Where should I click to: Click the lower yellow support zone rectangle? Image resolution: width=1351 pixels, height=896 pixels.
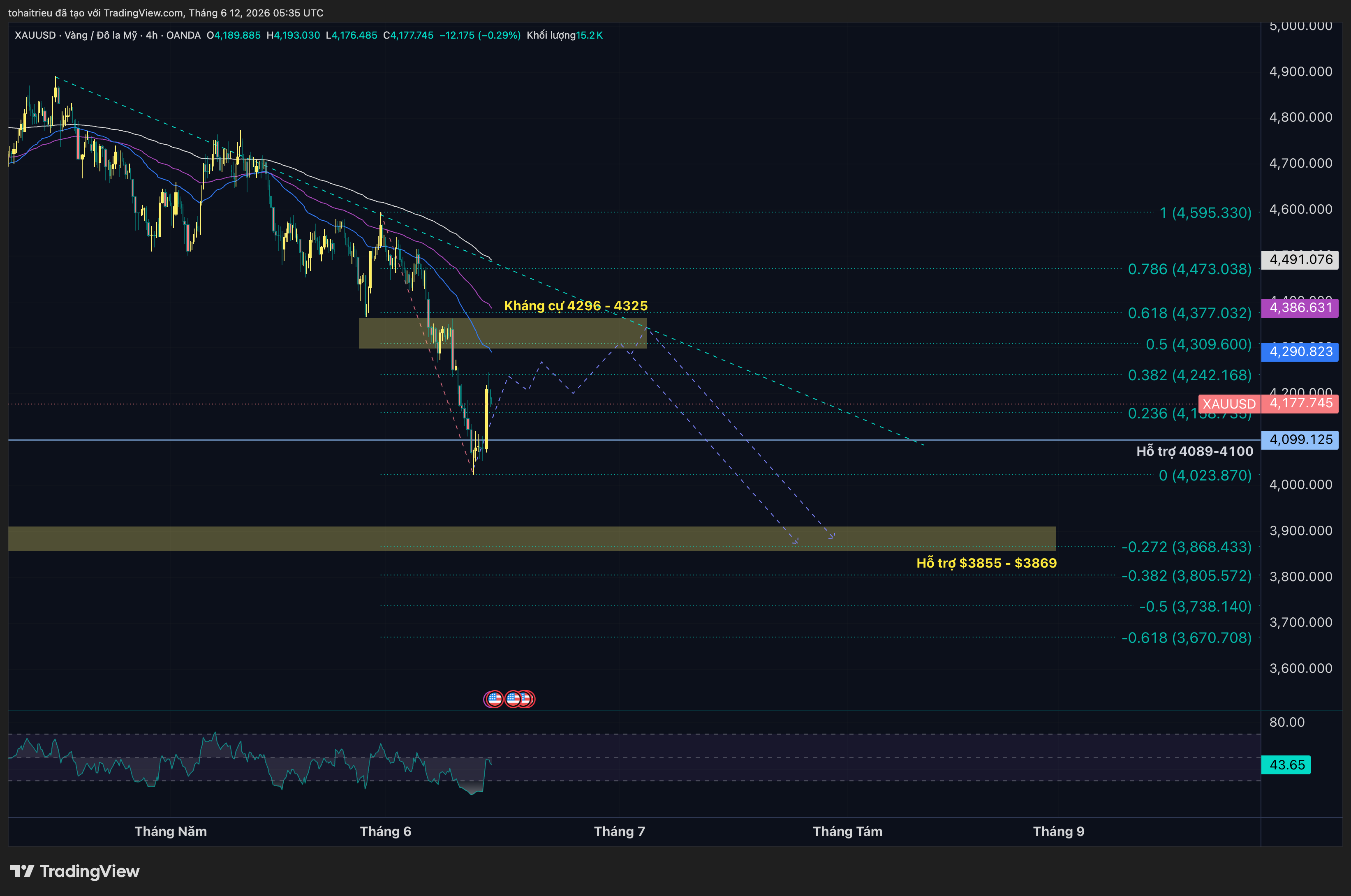pos(532,539)
